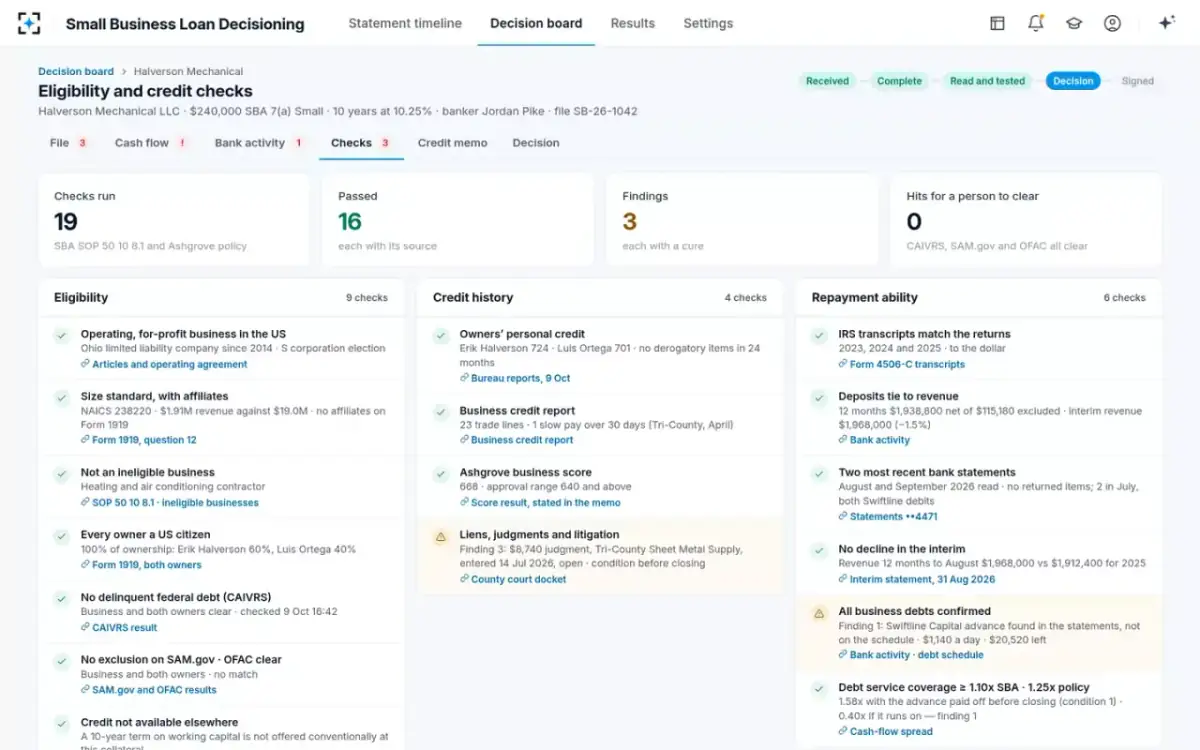Click the app logo icon in the header
1200x750 pixels.
(x=30, y=23)
